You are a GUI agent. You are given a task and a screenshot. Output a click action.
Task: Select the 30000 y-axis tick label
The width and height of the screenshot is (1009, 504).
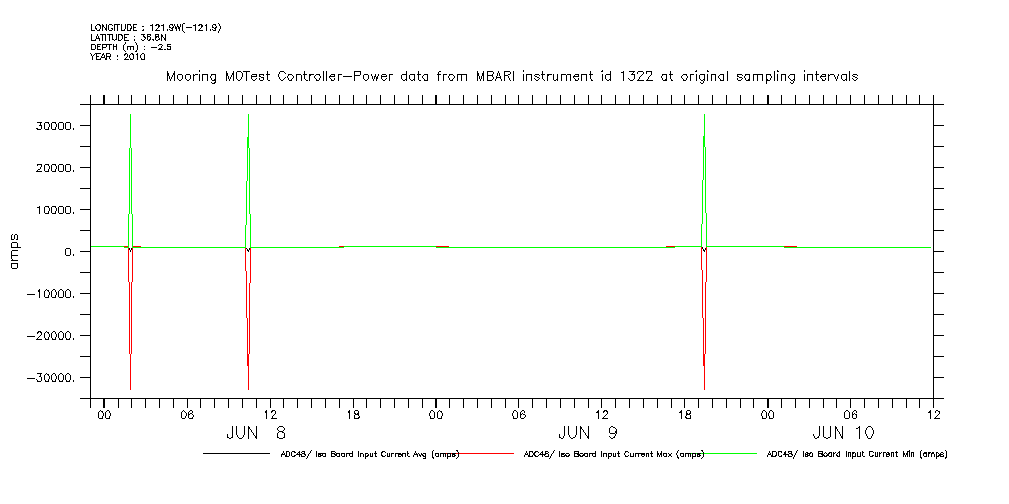pos(56,126)
